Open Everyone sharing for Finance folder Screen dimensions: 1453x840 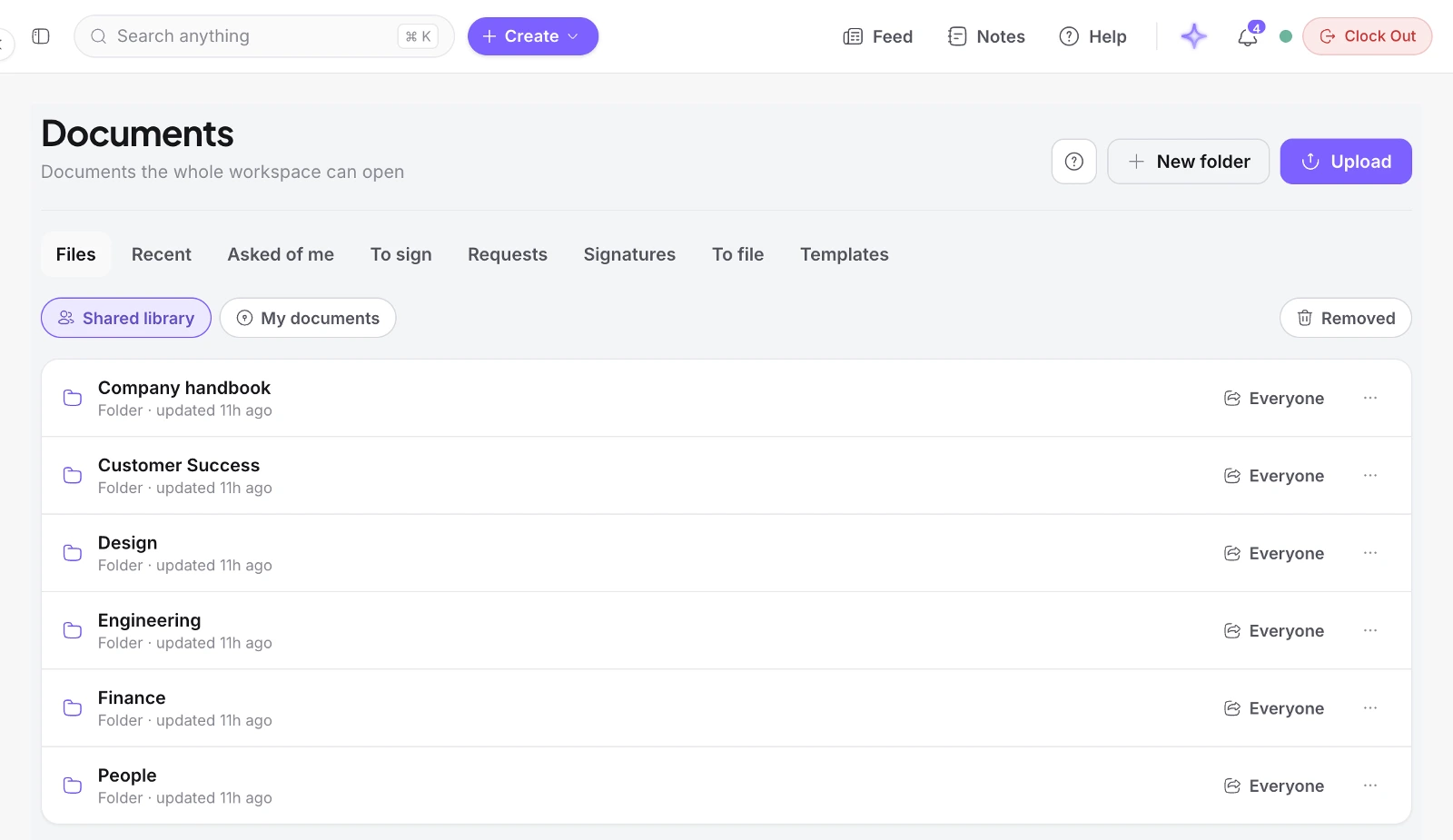[x=1274, y=707]
